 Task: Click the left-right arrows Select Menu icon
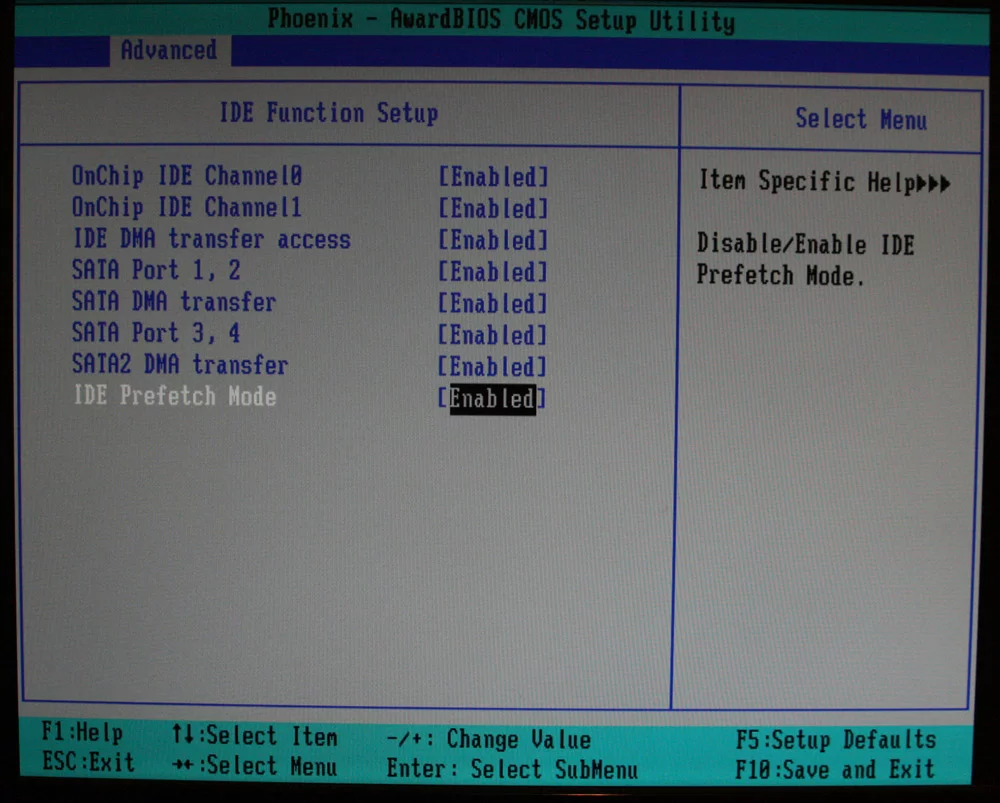(x=183, y=764)
